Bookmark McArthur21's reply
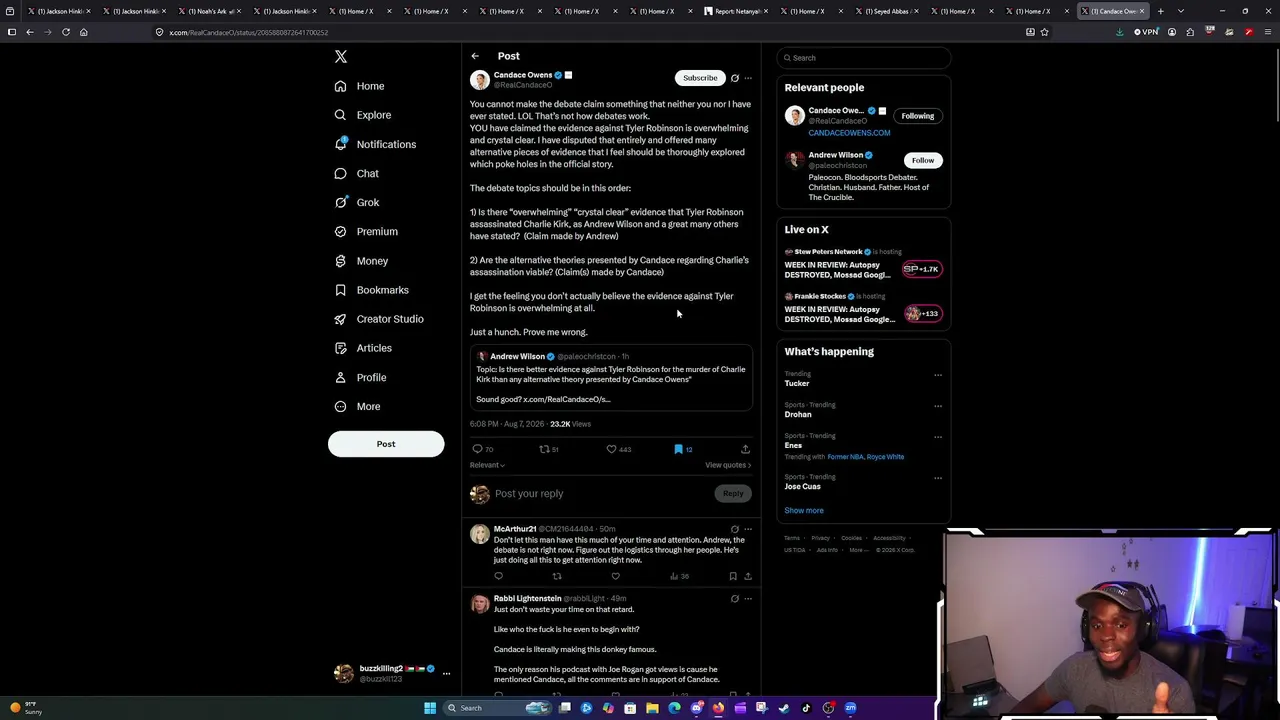Screen dimensions: 1280x720 click(x=733, y=576)
